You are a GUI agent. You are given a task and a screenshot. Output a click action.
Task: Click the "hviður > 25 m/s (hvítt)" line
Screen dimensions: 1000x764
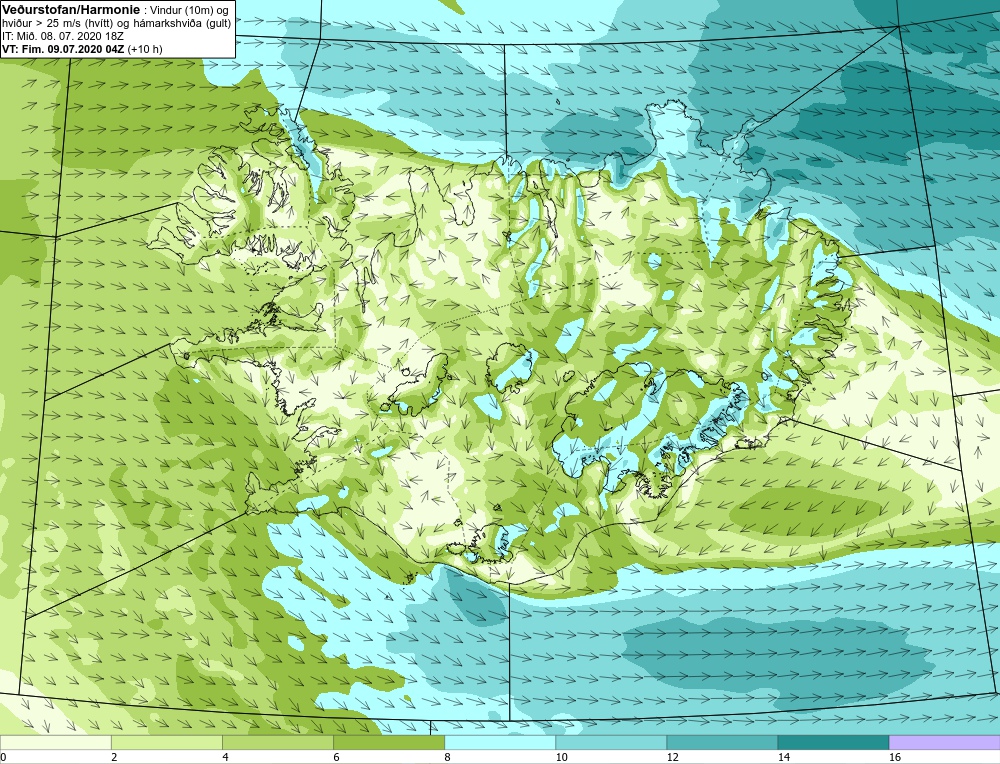coord(58,22)
